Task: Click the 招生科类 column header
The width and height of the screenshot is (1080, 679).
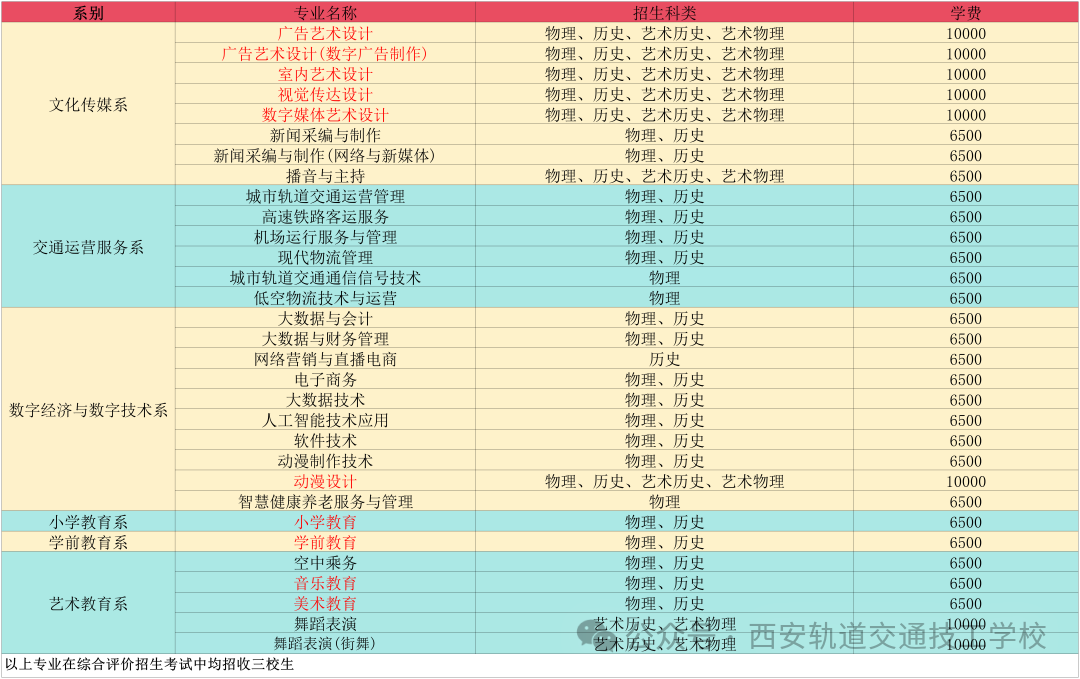Action: coord(665,13)
